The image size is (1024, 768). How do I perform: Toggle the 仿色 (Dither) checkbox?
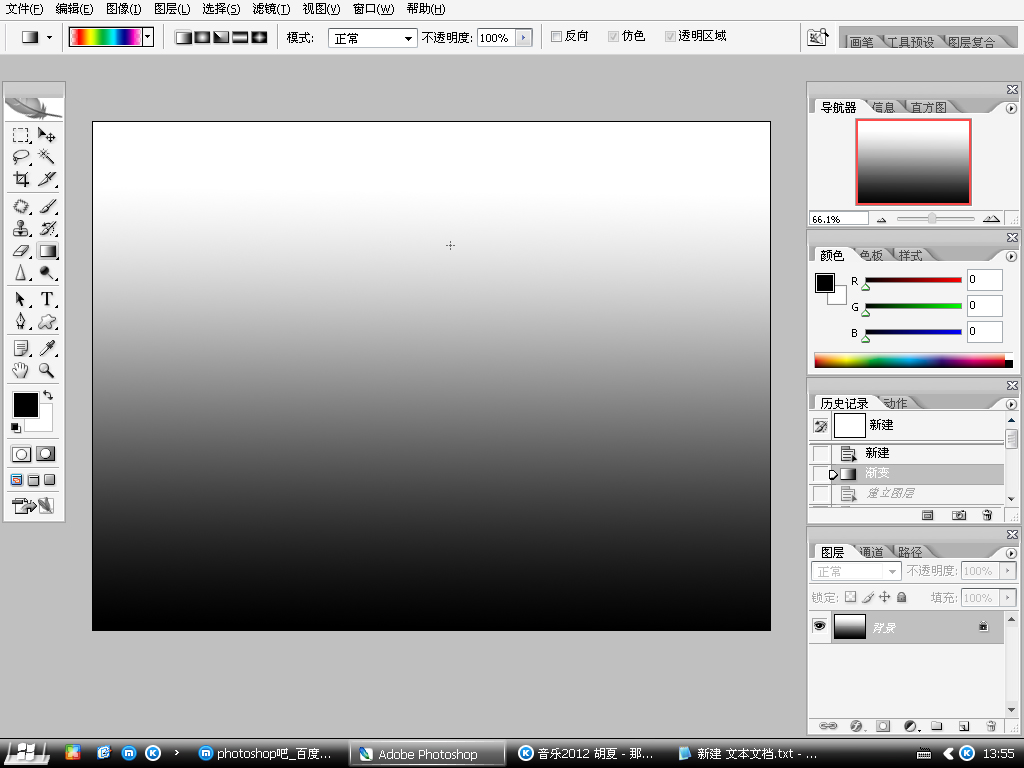[614, 37]
